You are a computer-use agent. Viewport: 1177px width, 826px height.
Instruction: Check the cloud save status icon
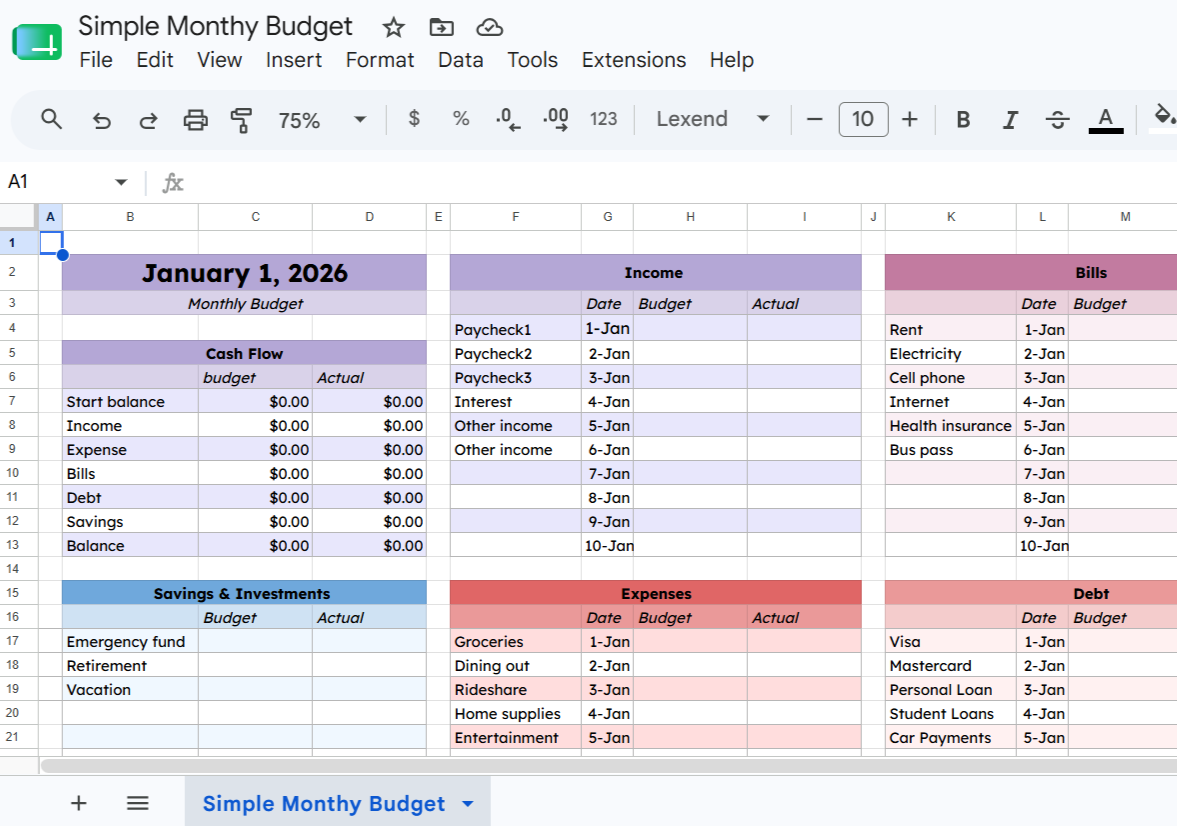click(489, 28)
